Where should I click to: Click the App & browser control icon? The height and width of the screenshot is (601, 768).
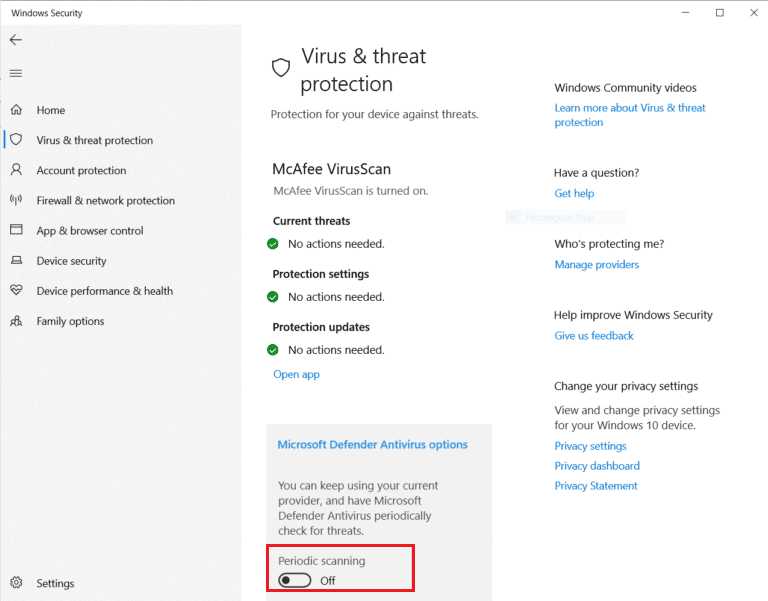16,230
